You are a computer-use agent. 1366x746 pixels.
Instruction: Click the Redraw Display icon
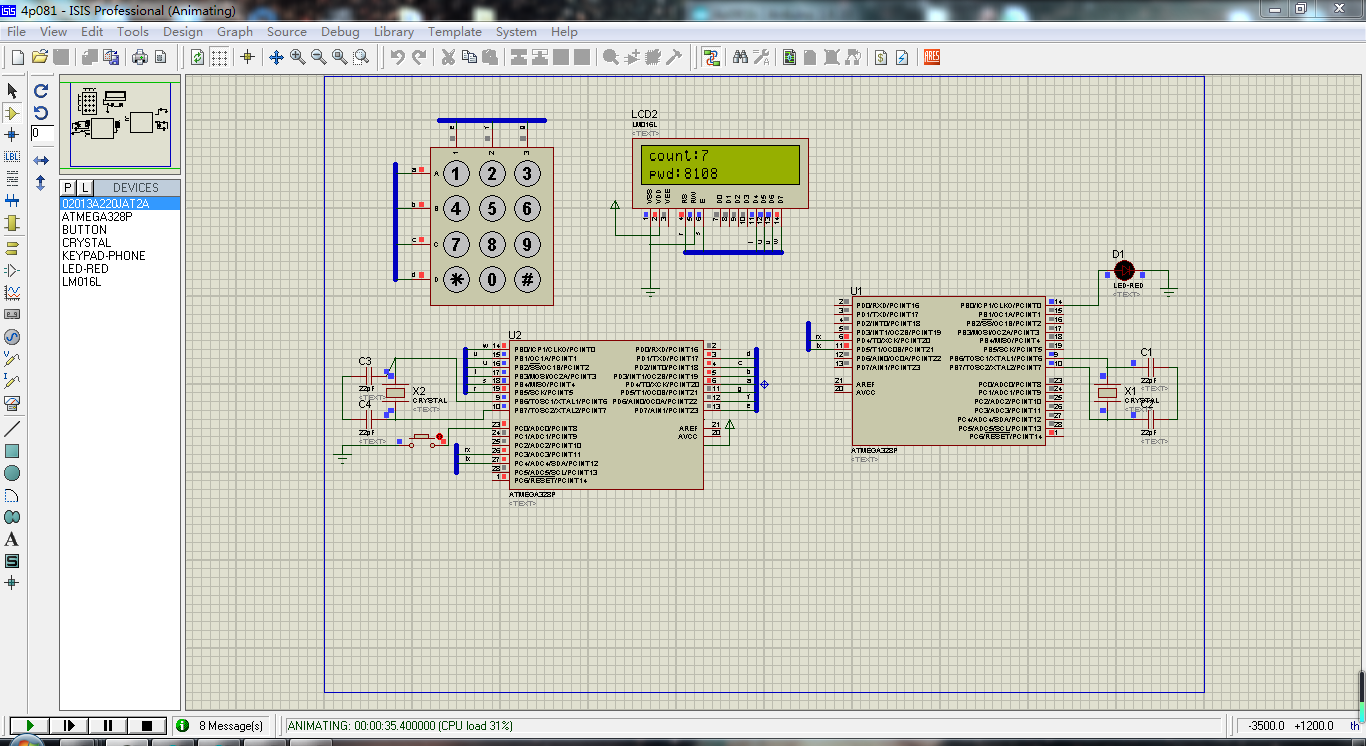click(197, 57)
